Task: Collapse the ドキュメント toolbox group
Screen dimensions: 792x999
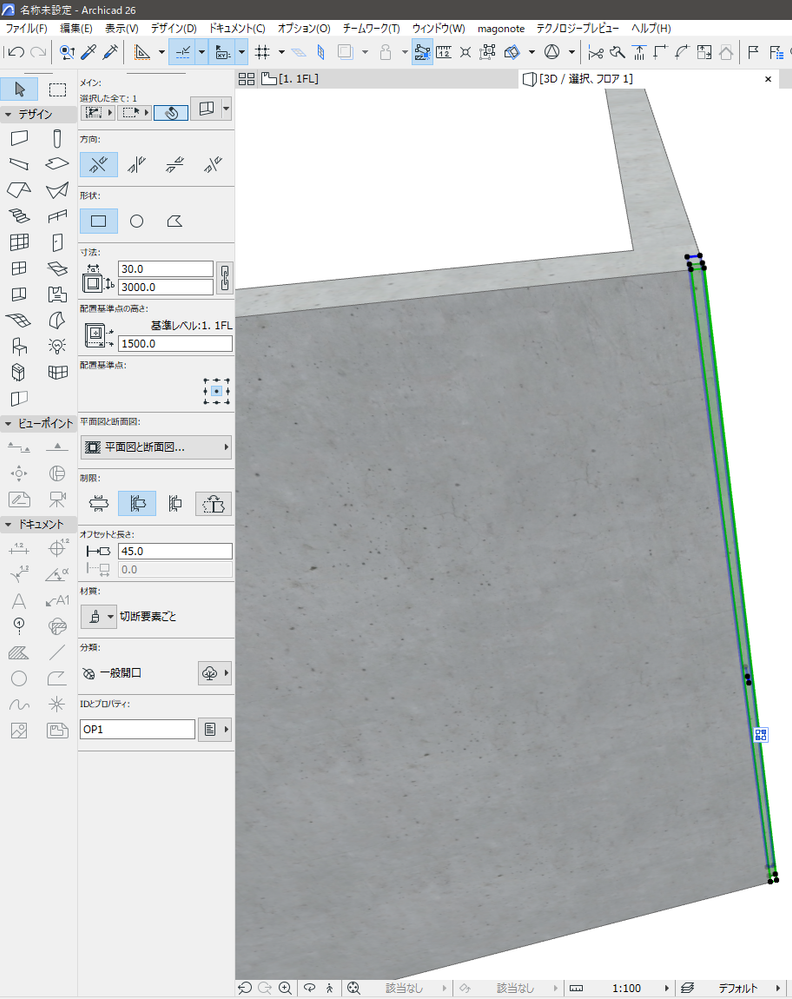Action: (8, 524)
